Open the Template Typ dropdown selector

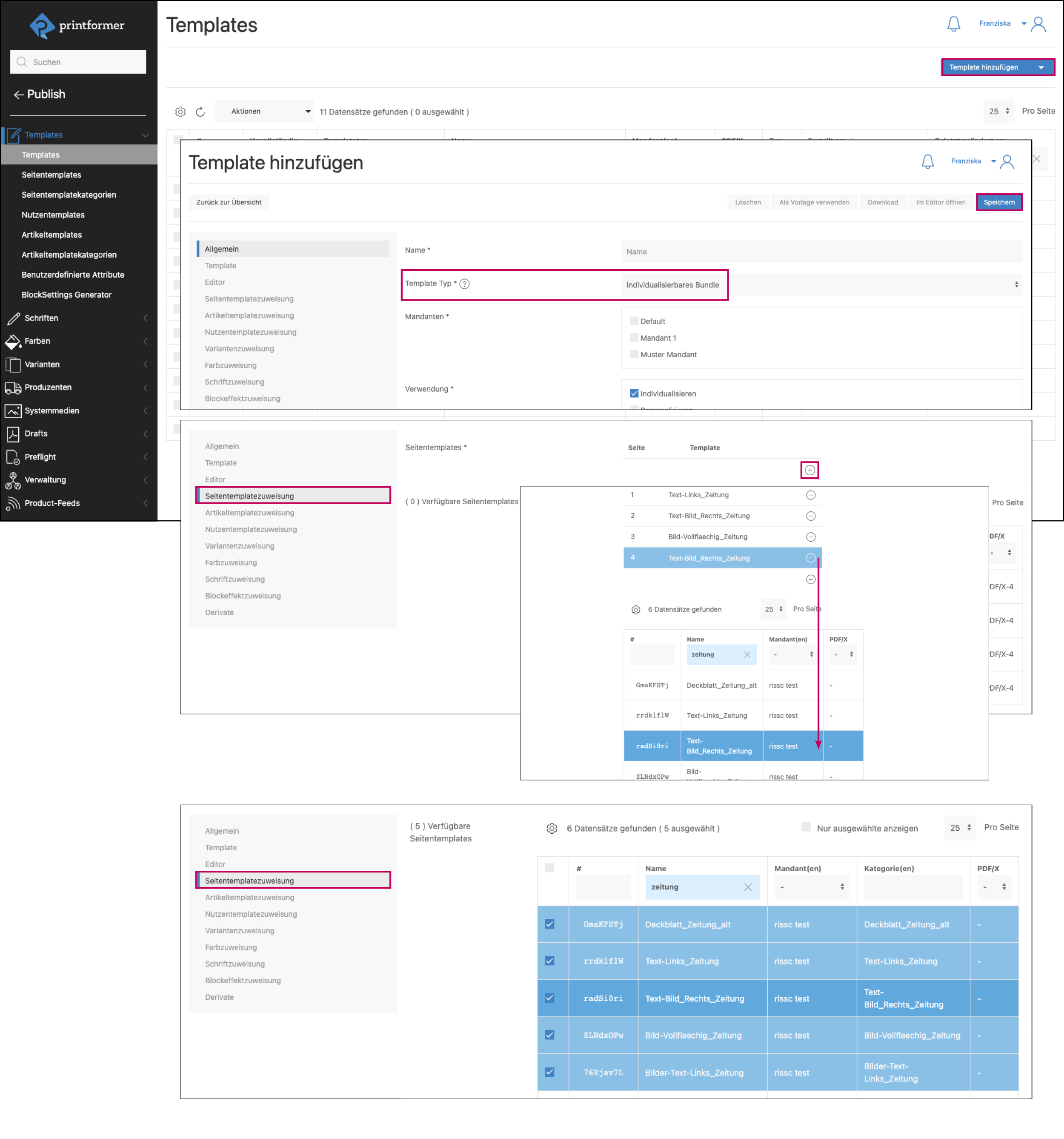click(x=822, y=285)
